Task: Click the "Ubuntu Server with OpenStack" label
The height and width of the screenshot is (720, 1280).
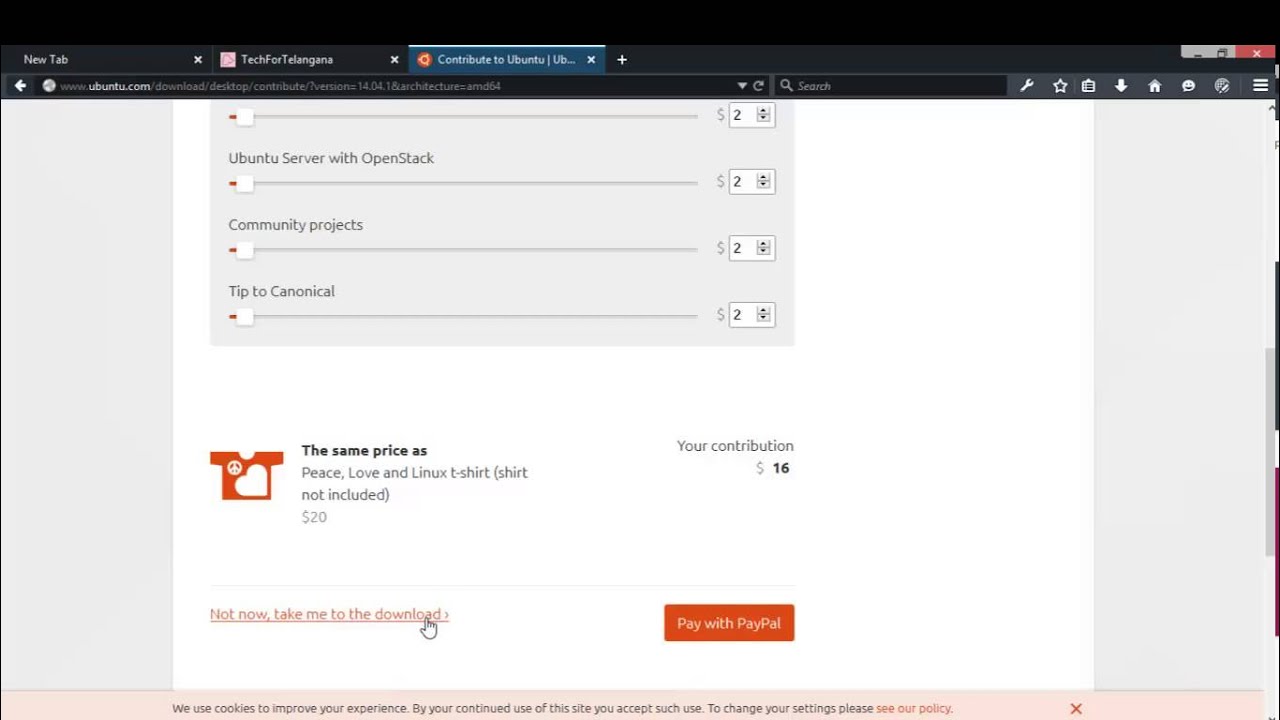Action: coord(331,158)
